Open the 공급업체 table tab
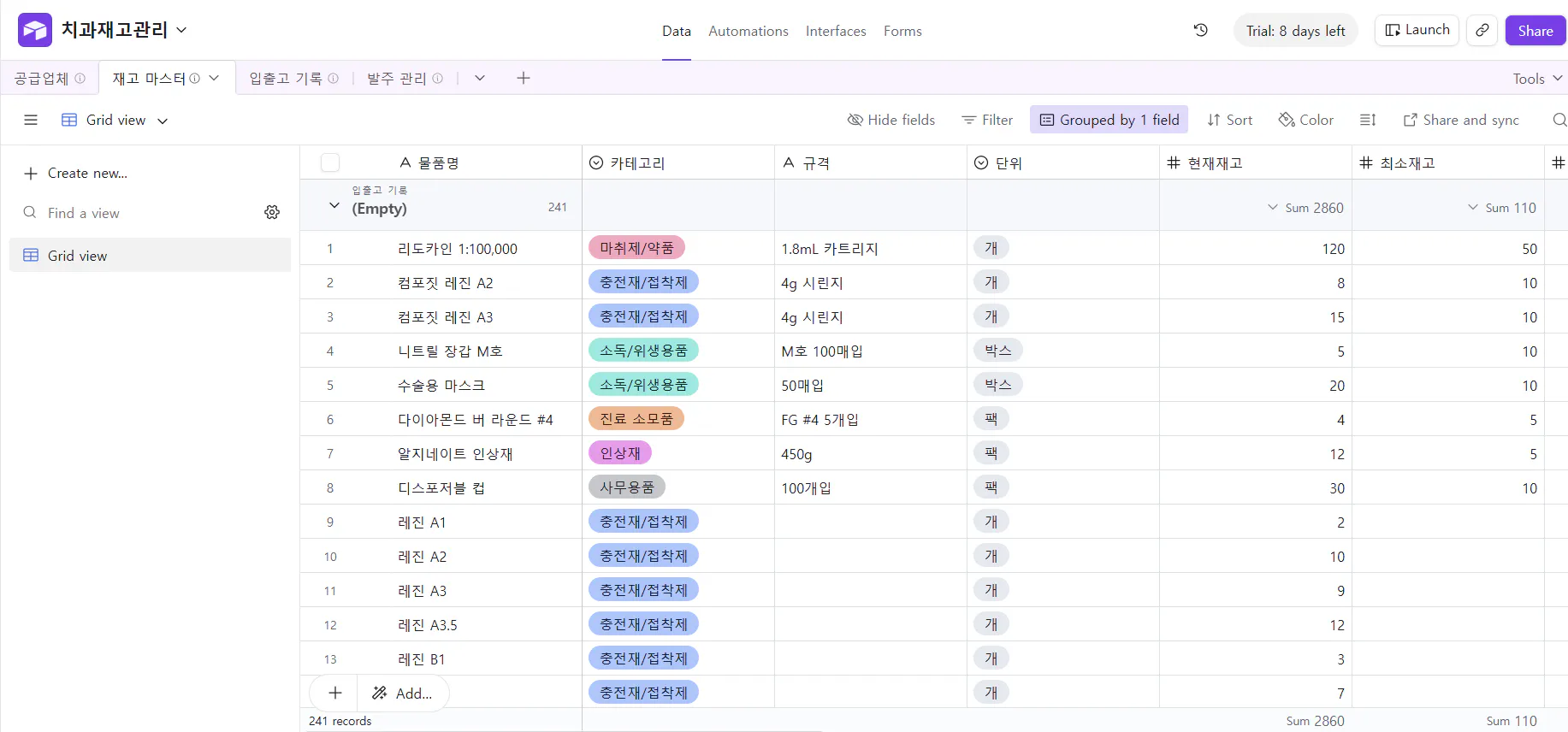Screen dimensions: 1568x732 click(x=50, y=78)
